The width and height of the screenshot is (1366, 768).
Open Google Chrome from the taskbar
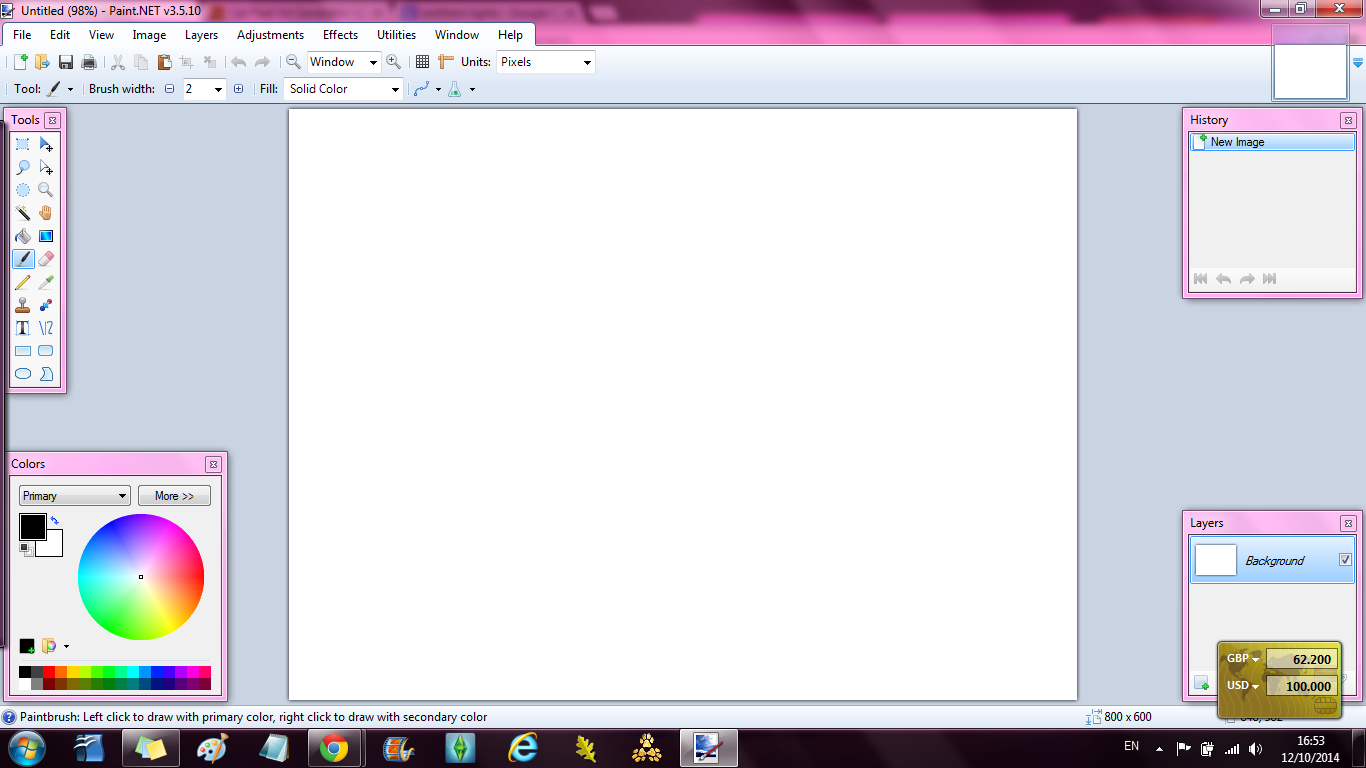pyautogui.click(x=333, y=748)
